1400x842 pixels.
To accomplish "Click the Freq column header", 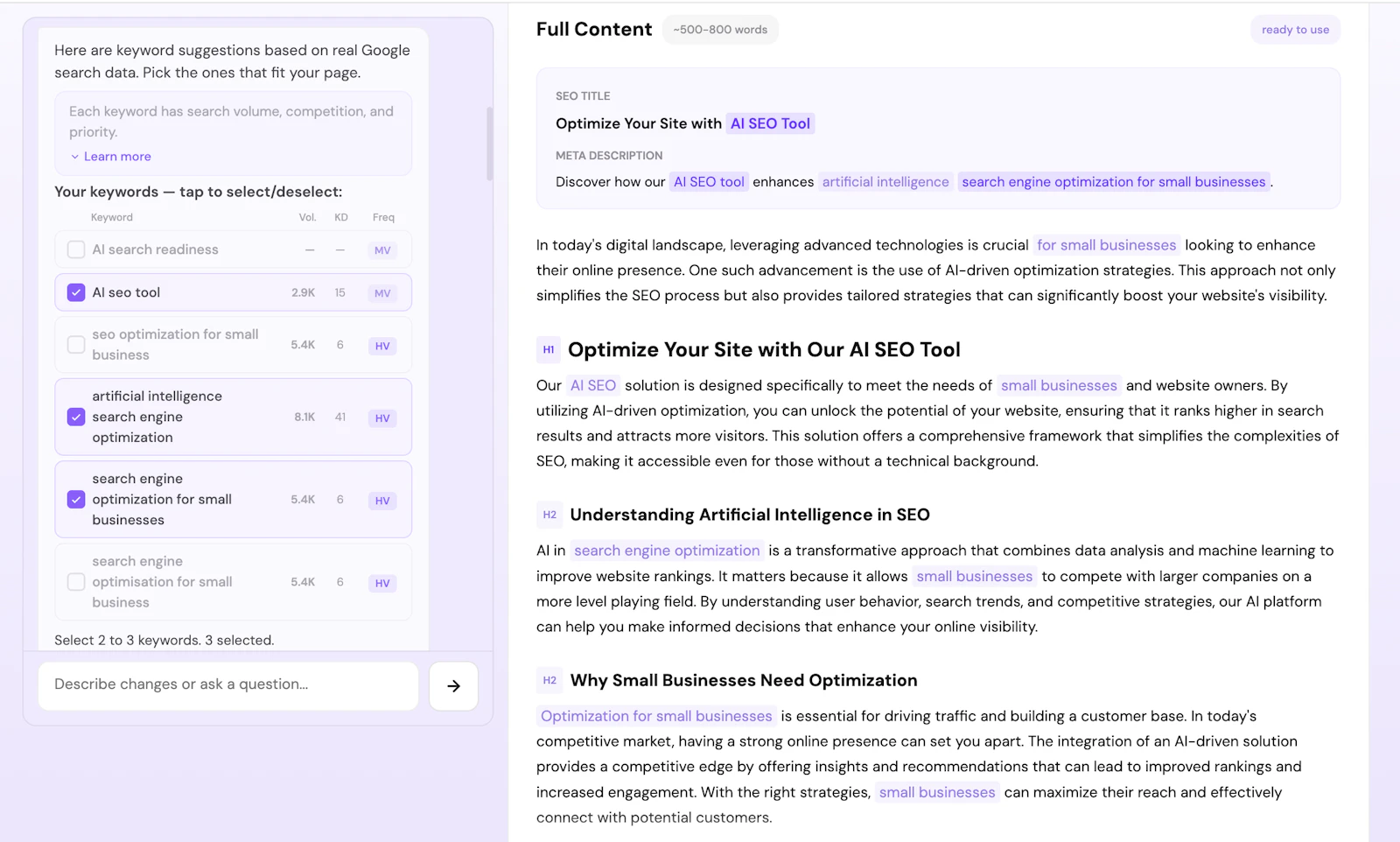I will tap(383, 217).
